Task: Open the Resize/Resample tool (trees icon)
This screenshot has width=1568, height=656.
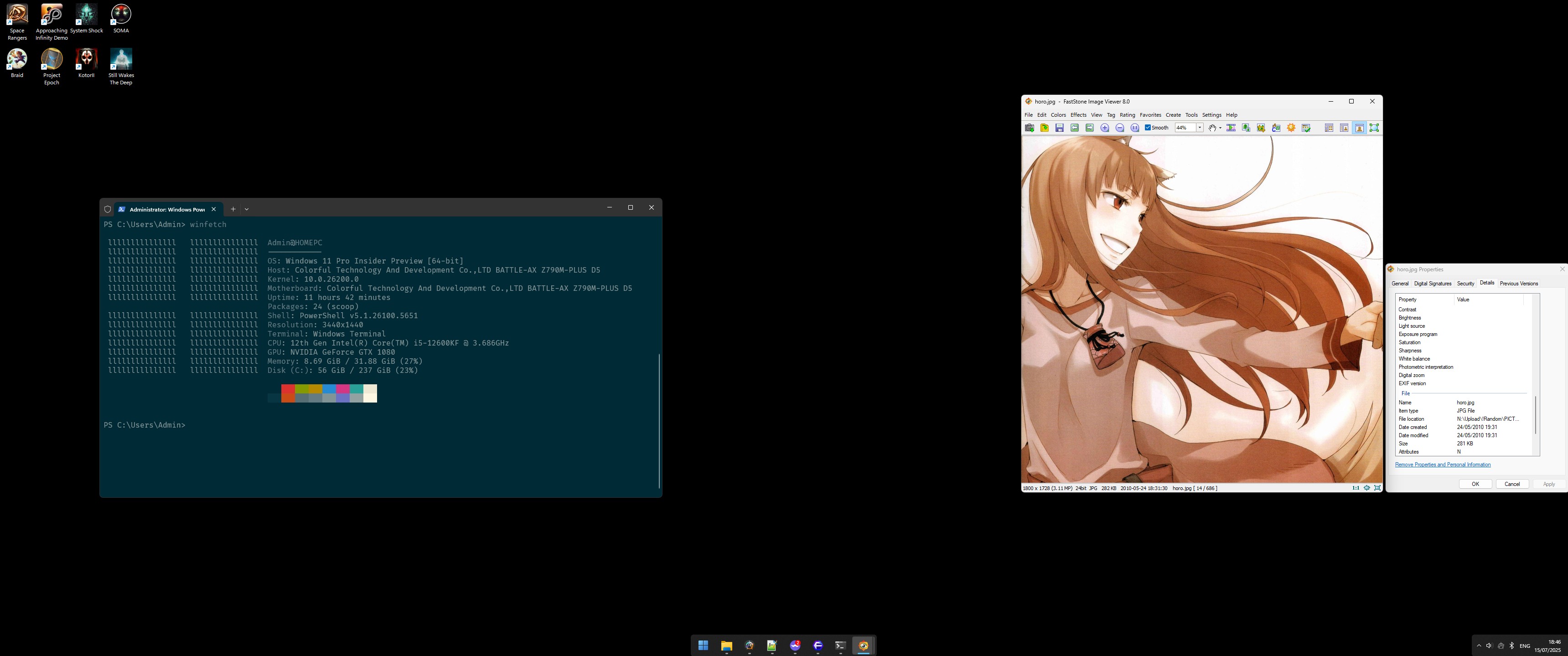Action: [1246, 128]
